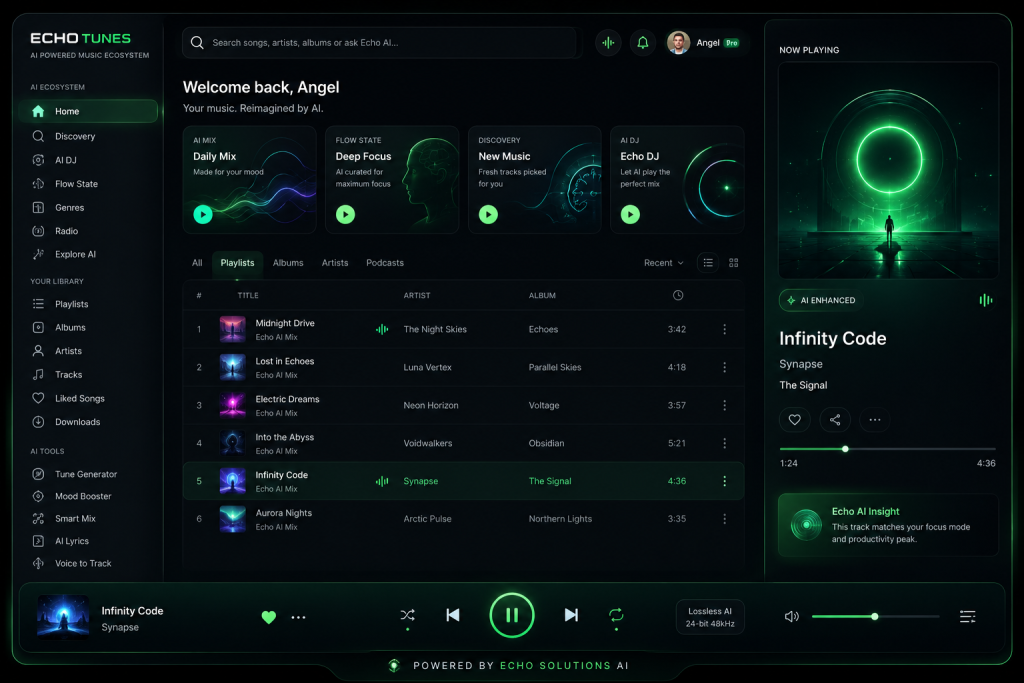This screenshot has height=683, width=1024.
Task: Open Voice to Track tool
Action: (72, 563)
